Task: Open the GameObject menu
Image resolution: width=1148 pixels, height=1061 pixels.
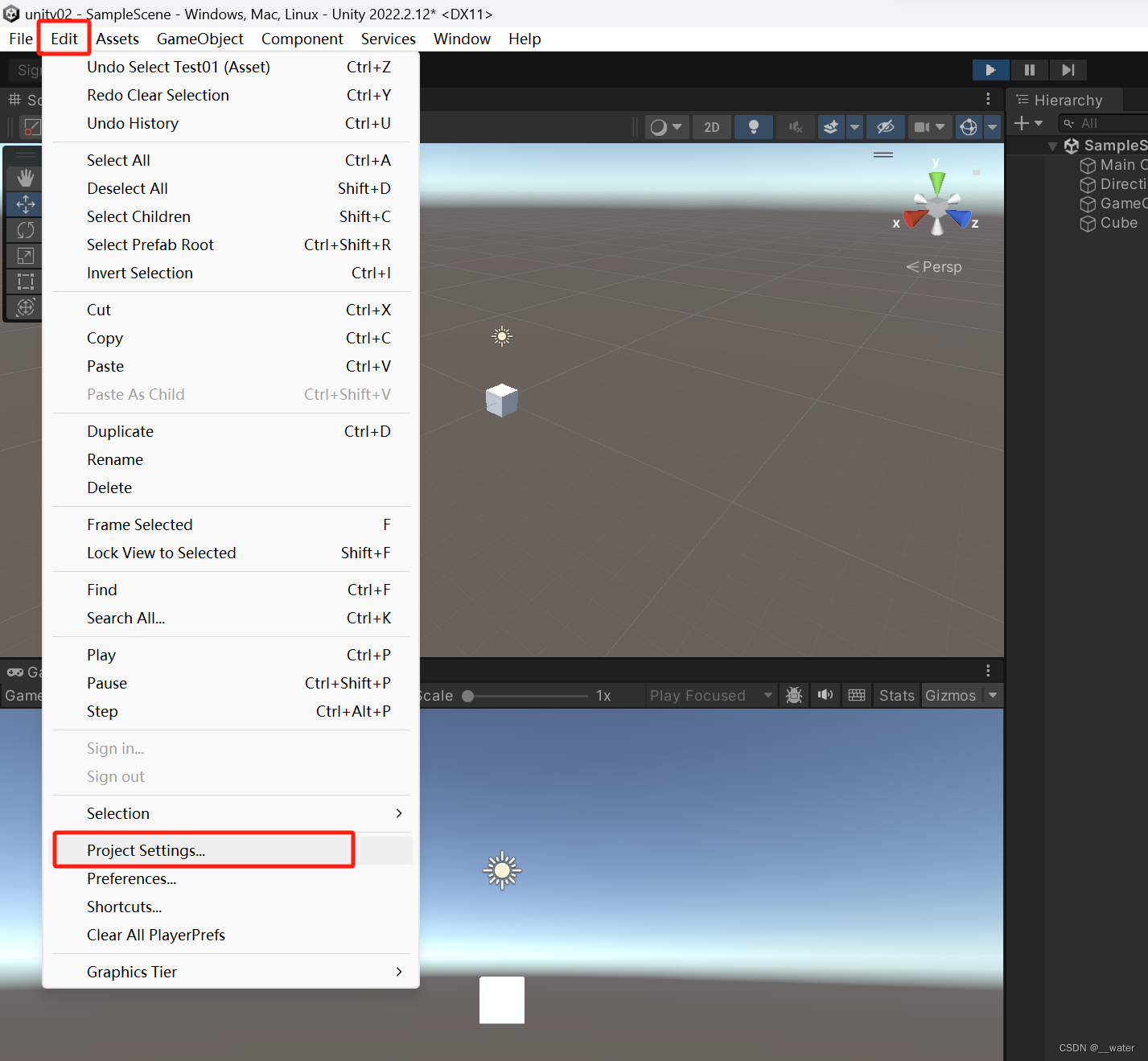Action: pyautogui.click(x=200, y=39)
